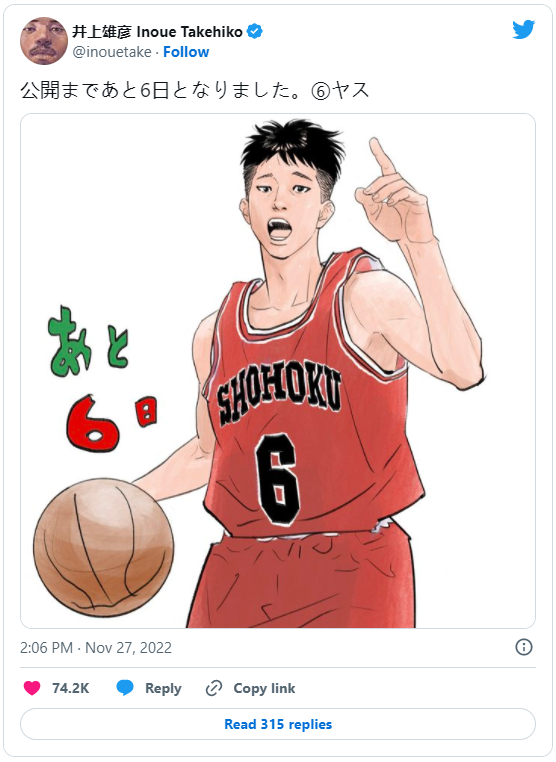Open the 井上雄彦 Inoue Takehiko display name
Viewport: 556px width, 762px height.
coord(157,32)
